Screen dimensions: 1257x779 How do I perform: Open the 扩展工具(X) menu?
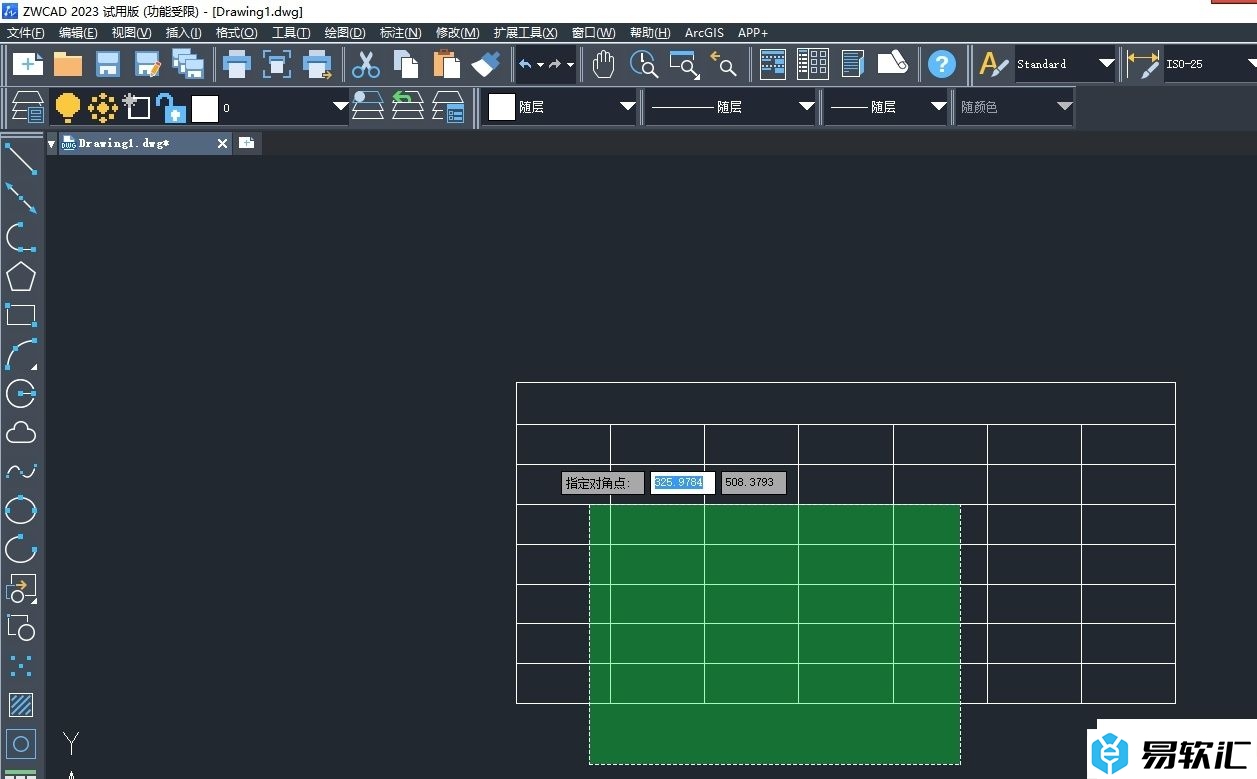[x=525, y=33]
